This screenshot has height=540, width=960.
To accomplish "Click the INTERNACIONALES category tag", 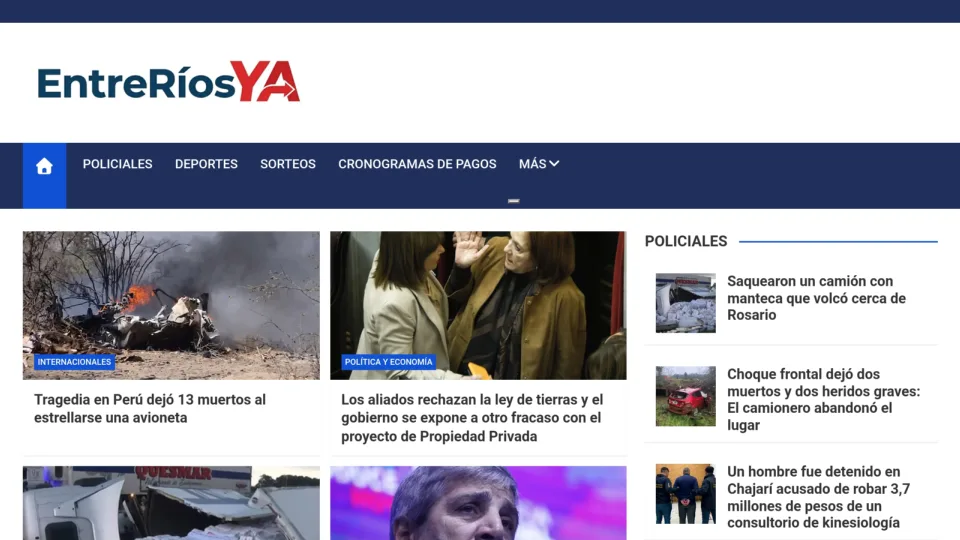I will point(74,362).
